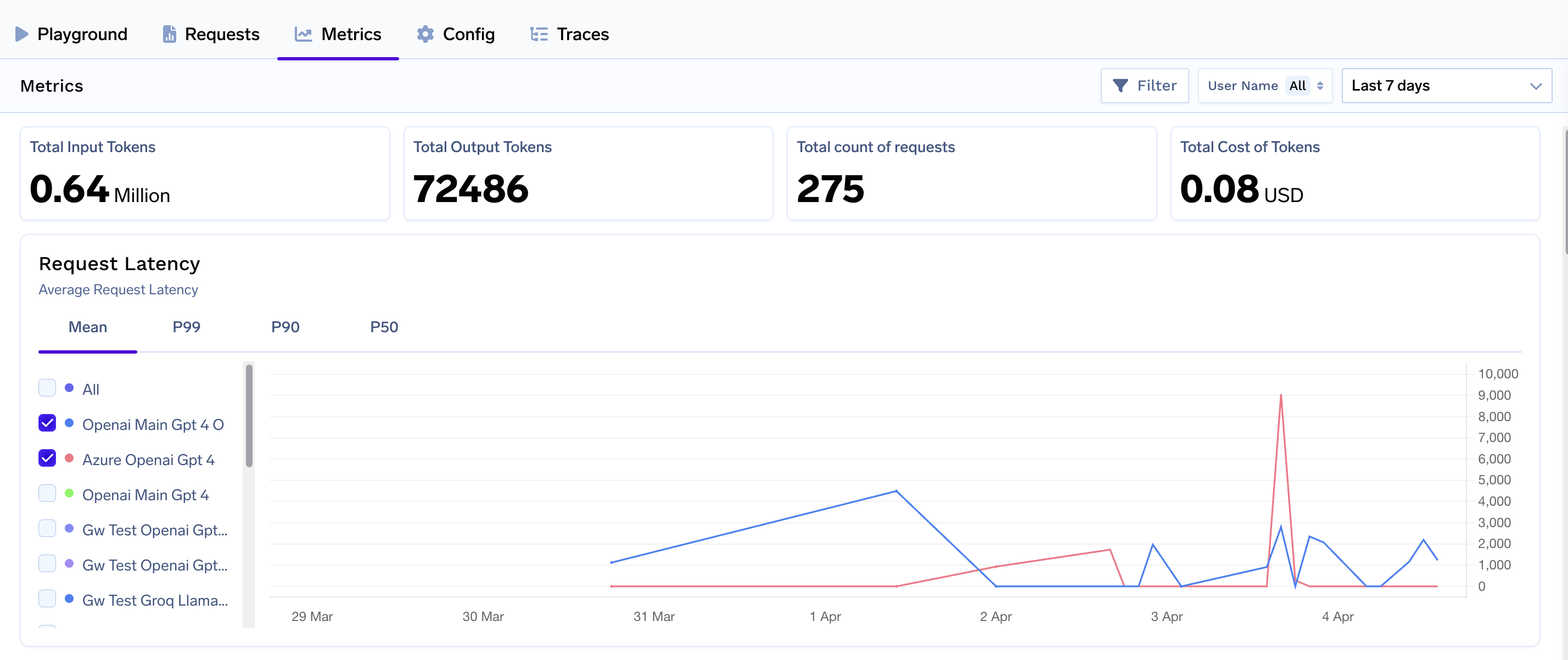Open the Traces page

tap(582, 34)
